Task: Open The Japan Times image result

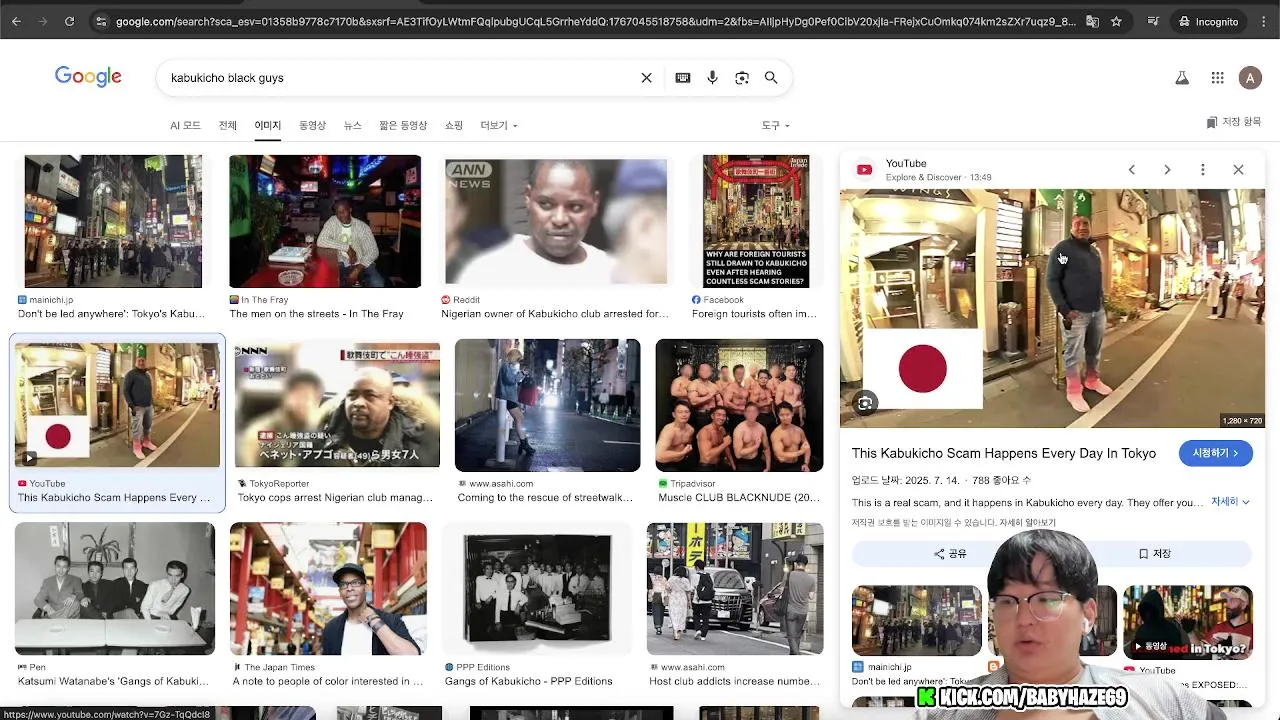Action: tap(328, 588)
